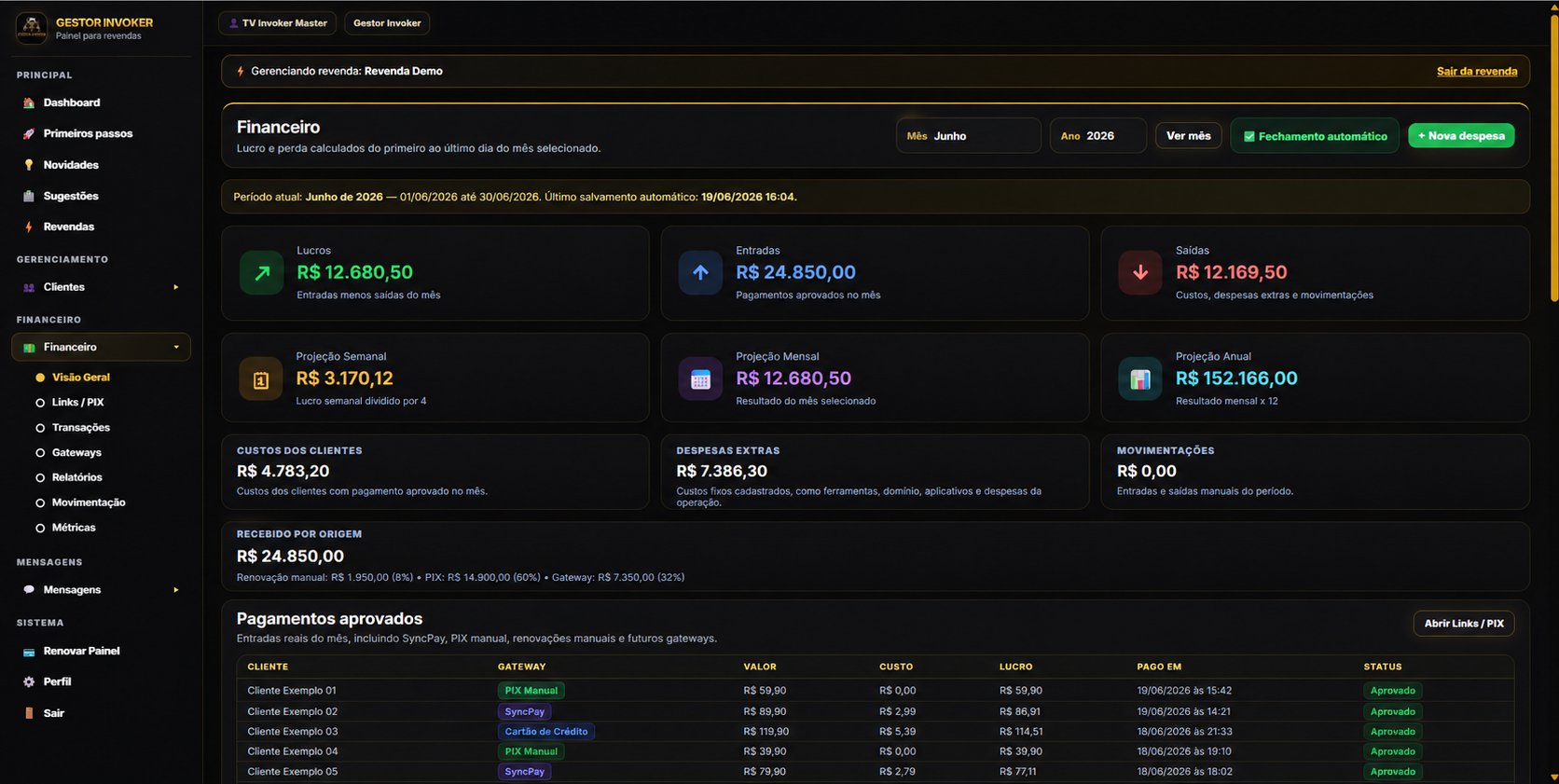
Task: Collapse the Financeiro submenu arrow
Action: pos(176,347)
